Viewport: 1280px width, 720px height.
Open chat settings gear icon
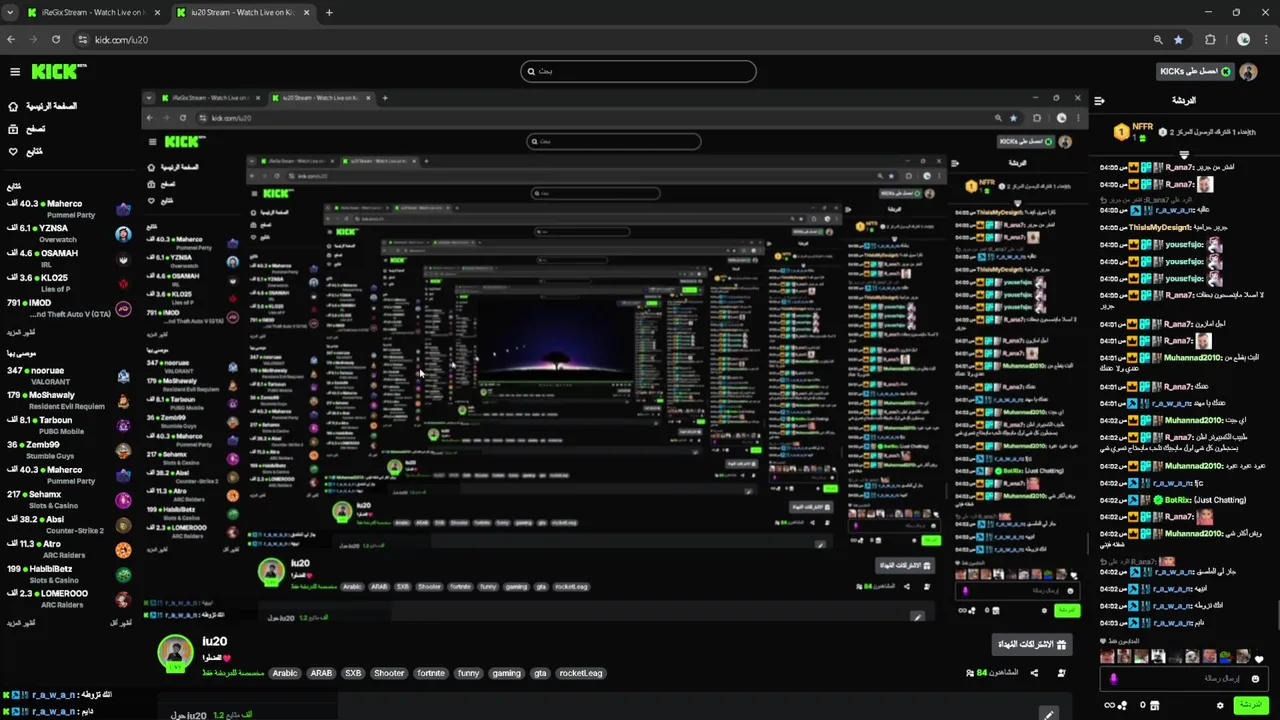[1219, 706]
